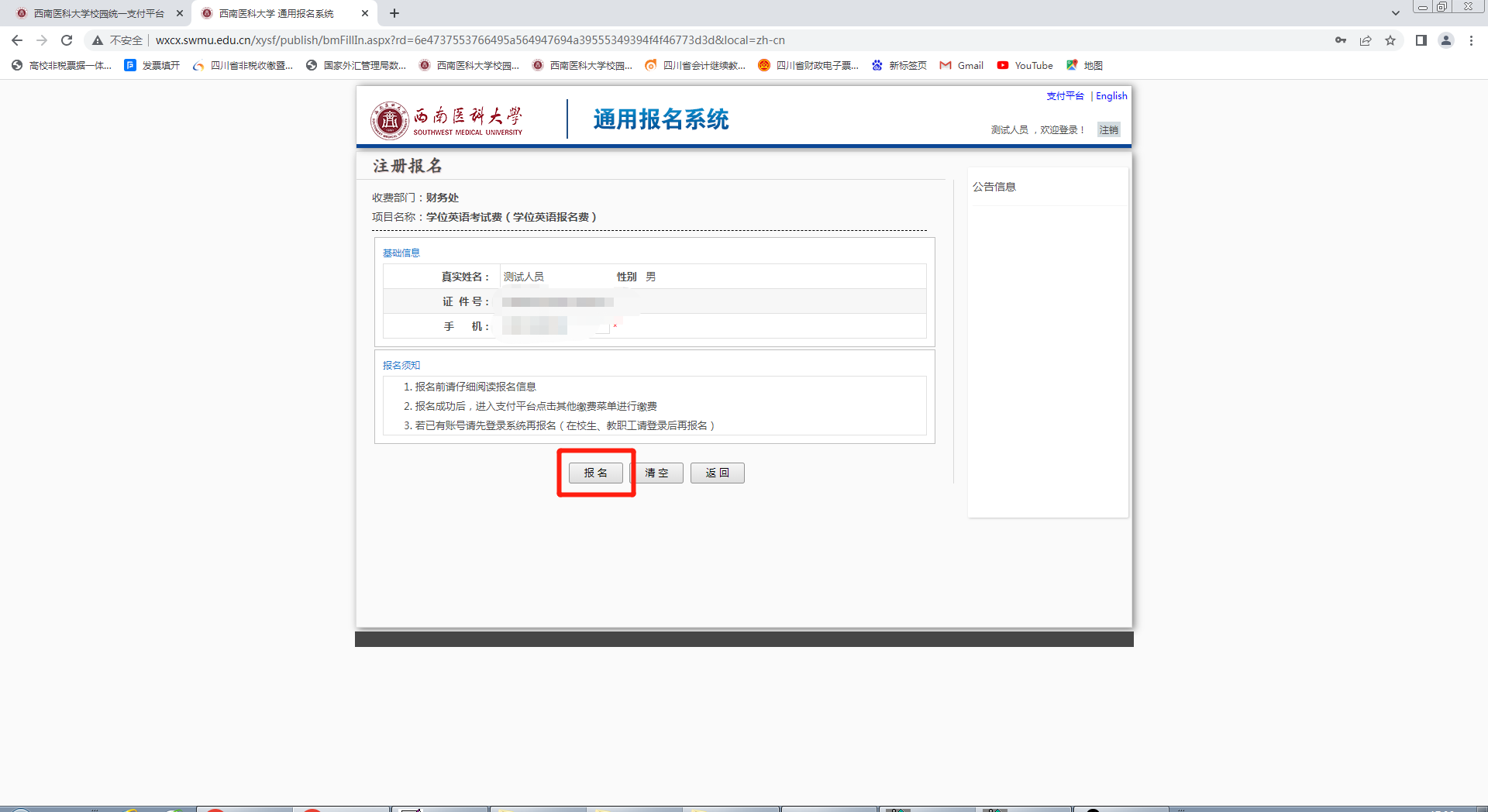1488x812 pixels.
Task: Open the Gmail bookmark
Action: pos(962,66)
